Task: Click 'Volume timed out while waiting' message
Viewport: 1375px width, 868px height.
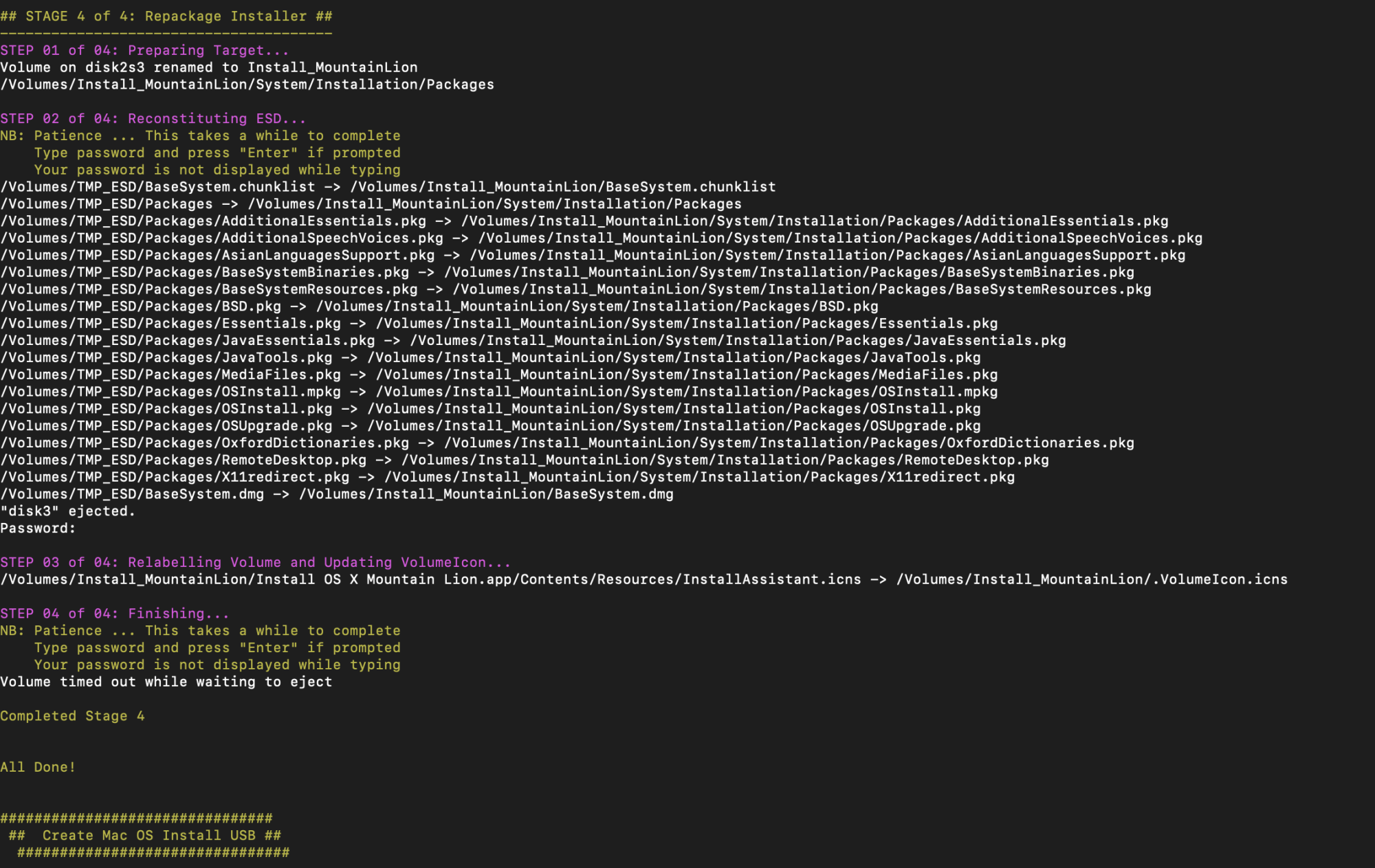Action: point(166,682)
